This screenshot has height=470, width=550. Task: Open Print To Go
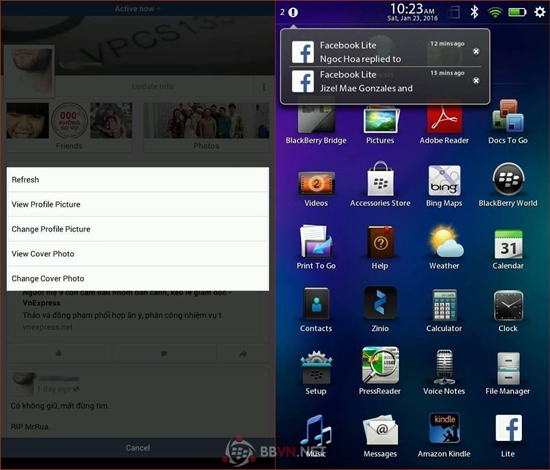click(x=316, y=247)
